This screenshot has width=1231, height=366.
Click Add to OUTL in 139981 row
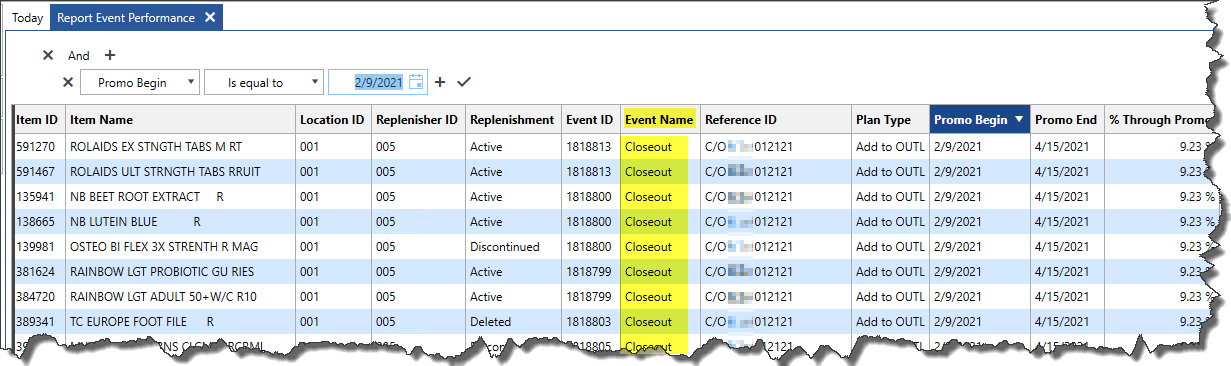pyautogui.click(x=890, y=247)
